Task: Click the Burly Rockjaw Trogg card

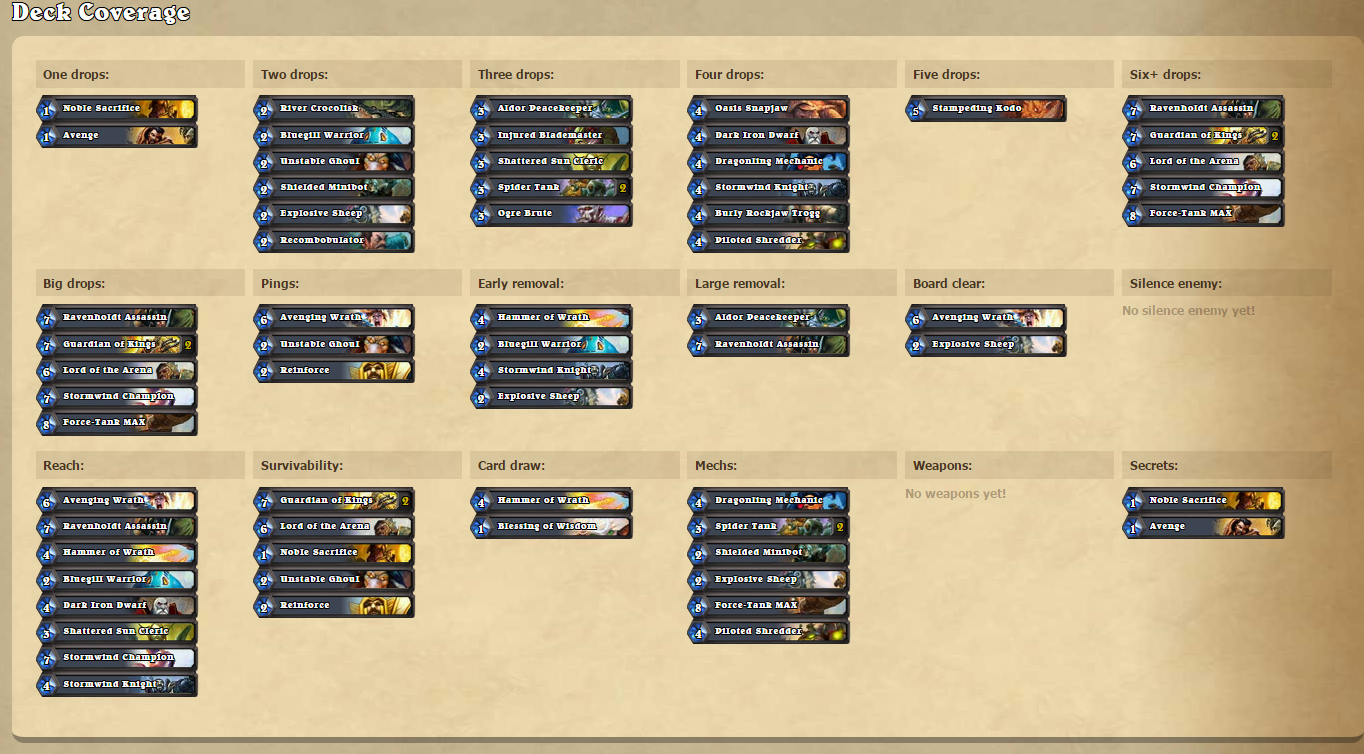Action: point(769,214)
